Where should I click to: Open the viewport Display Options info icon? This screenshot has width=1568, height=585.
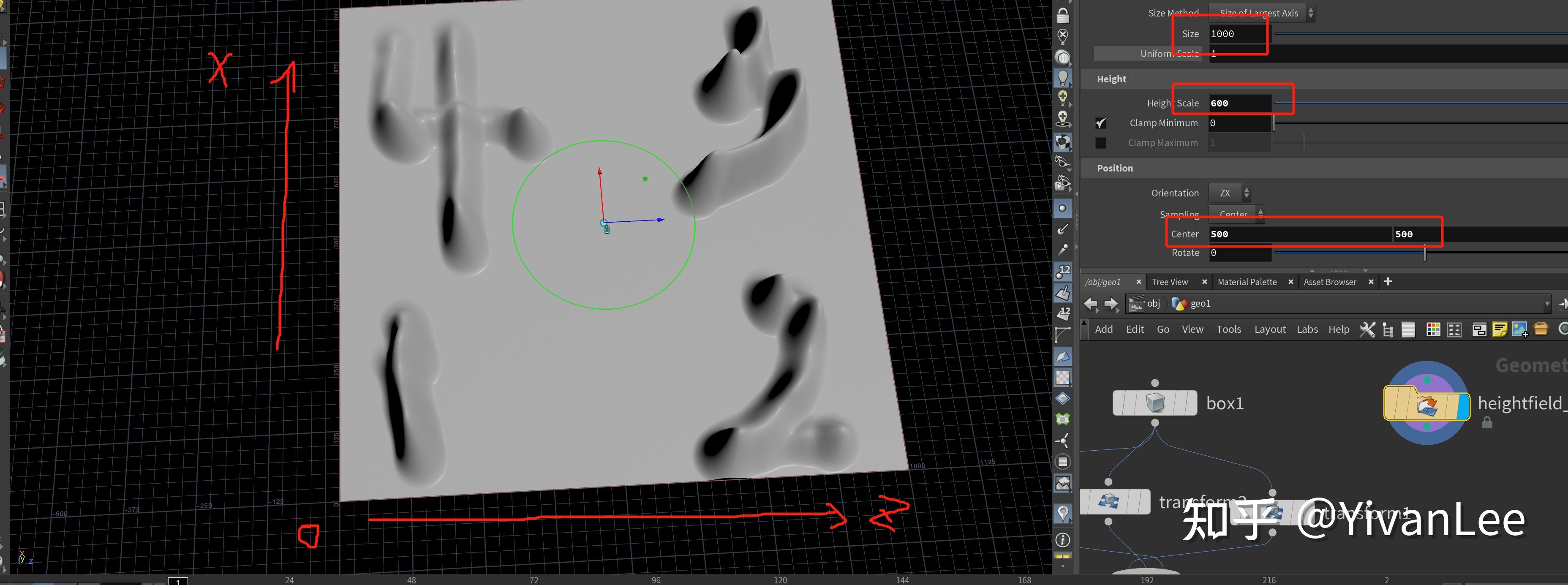click(x=1063, y=540)
